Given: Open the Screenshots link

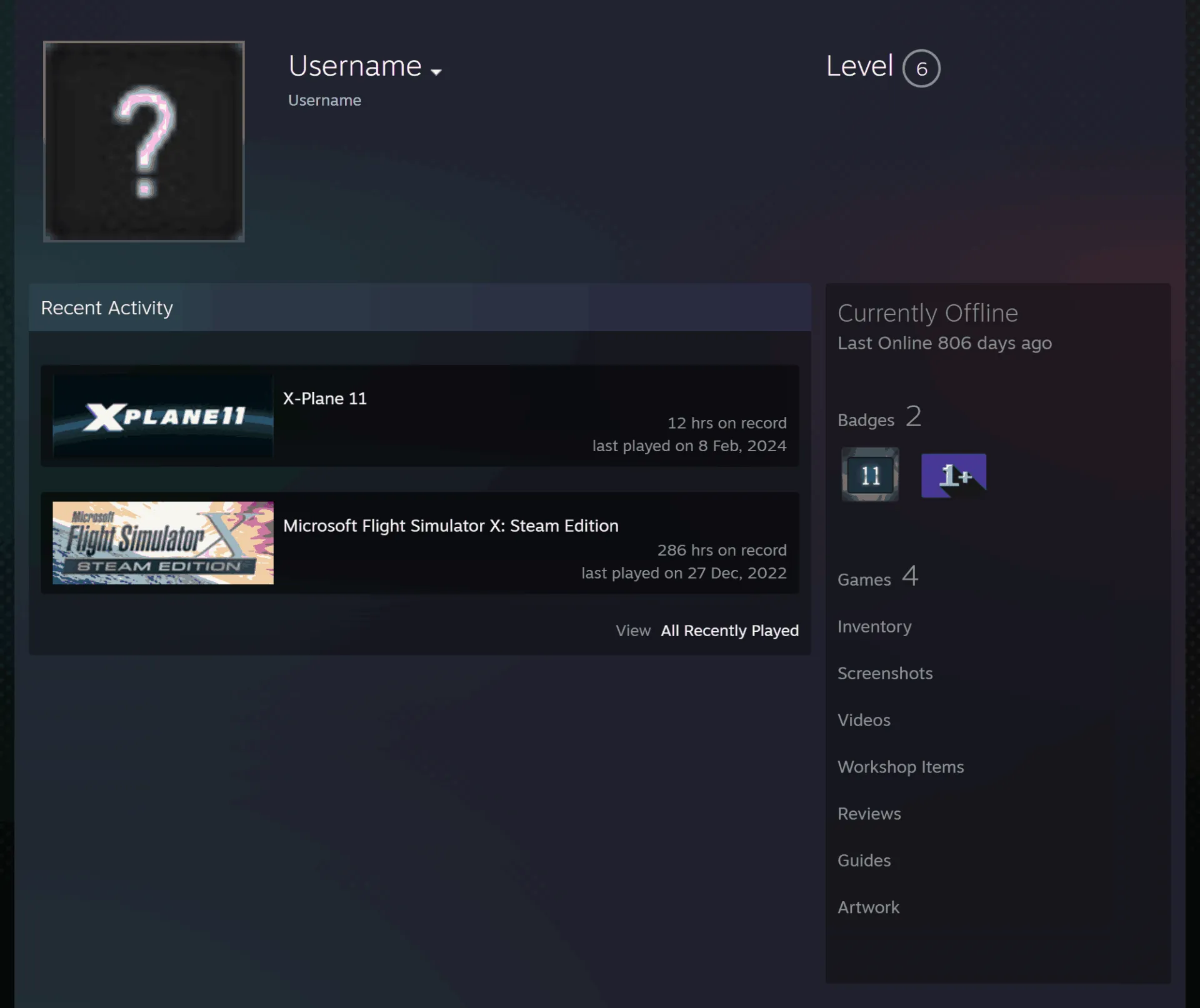Looking at the screenshot, I should (885, 674).
